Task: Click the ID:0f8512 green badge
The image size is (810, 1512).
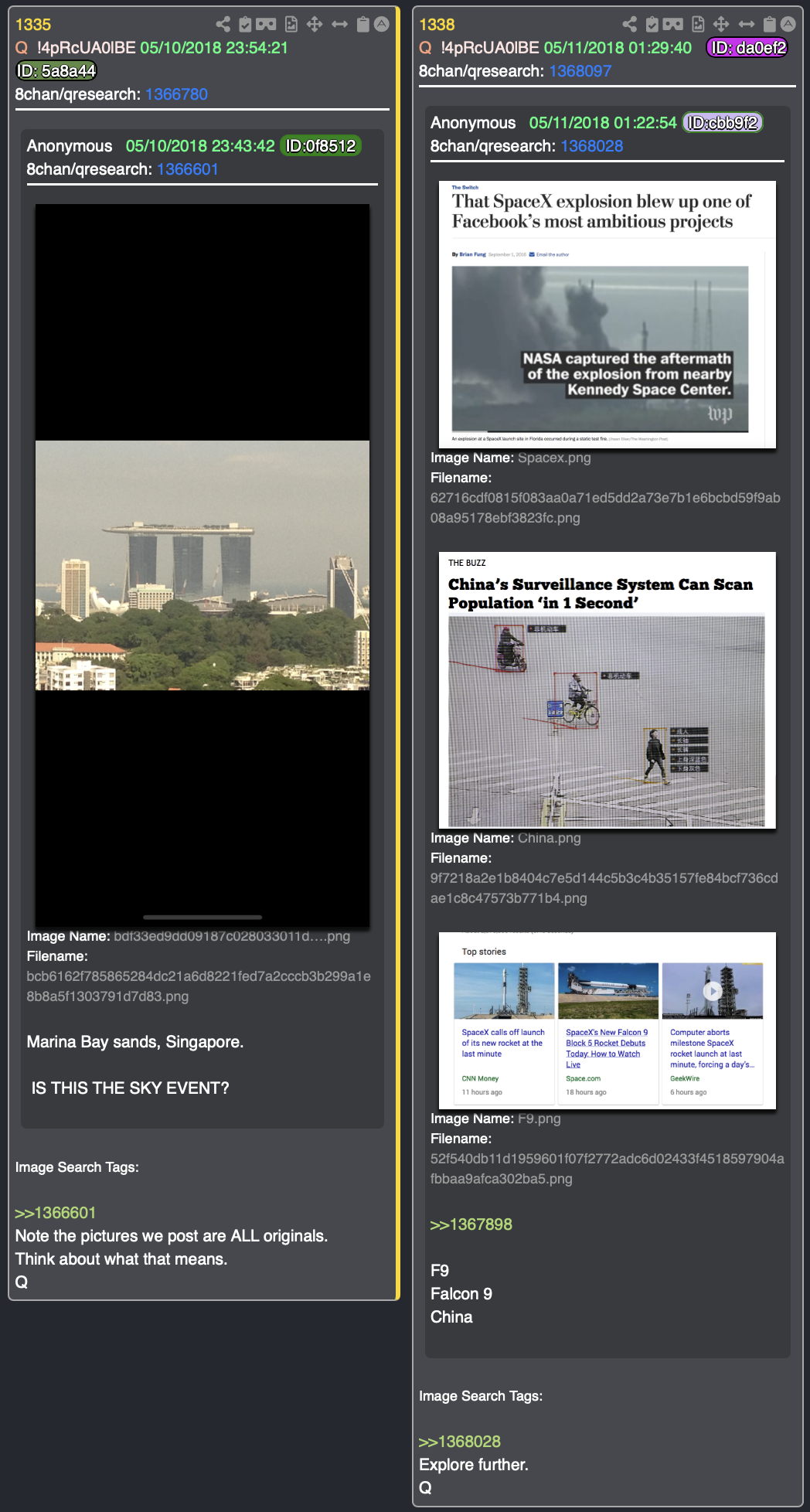Action: [x=321, y=146]
